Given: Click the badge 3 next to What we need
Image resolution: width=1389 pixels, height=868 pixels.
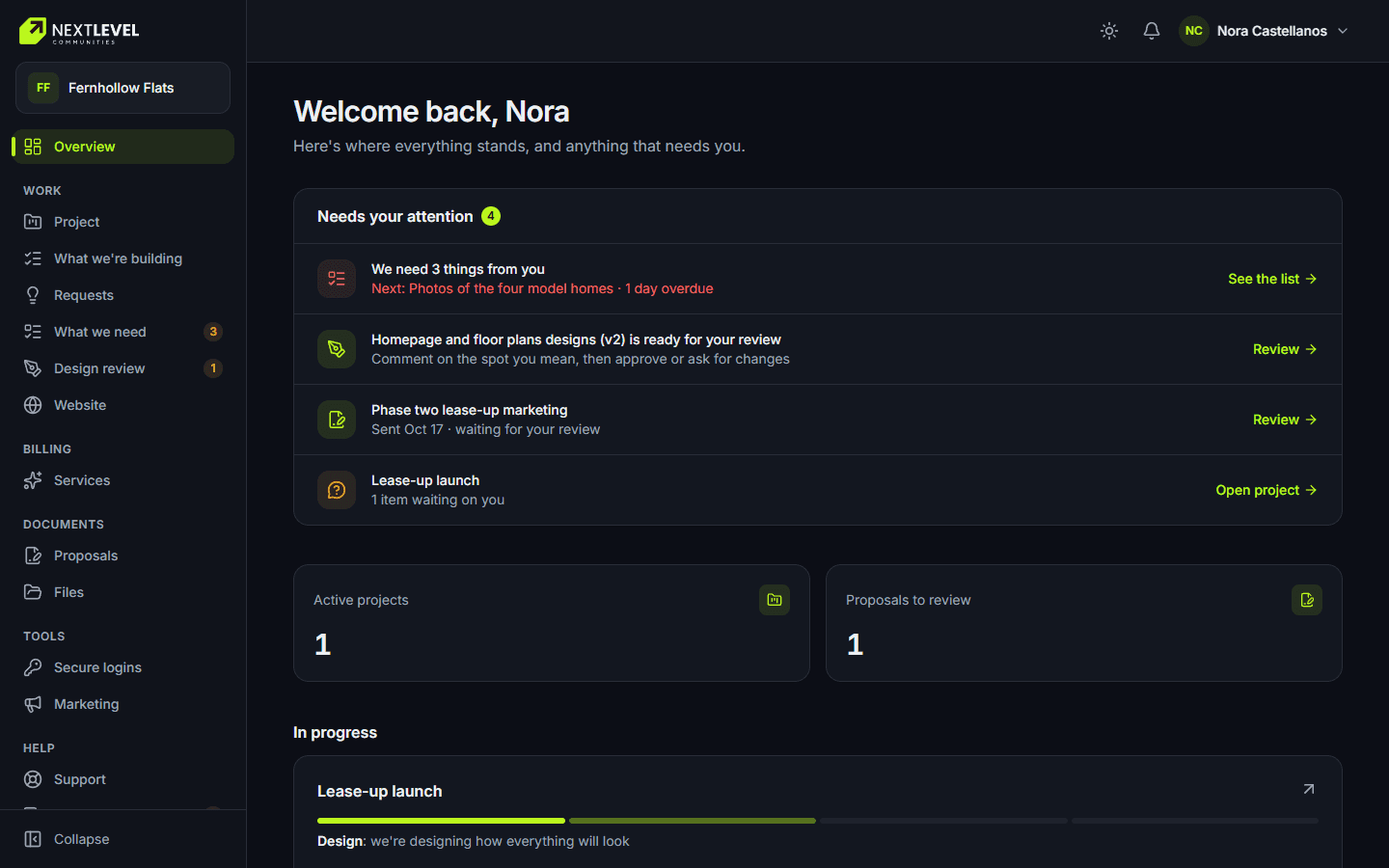Looking at the screenshot, I should [x=213, y=332].
